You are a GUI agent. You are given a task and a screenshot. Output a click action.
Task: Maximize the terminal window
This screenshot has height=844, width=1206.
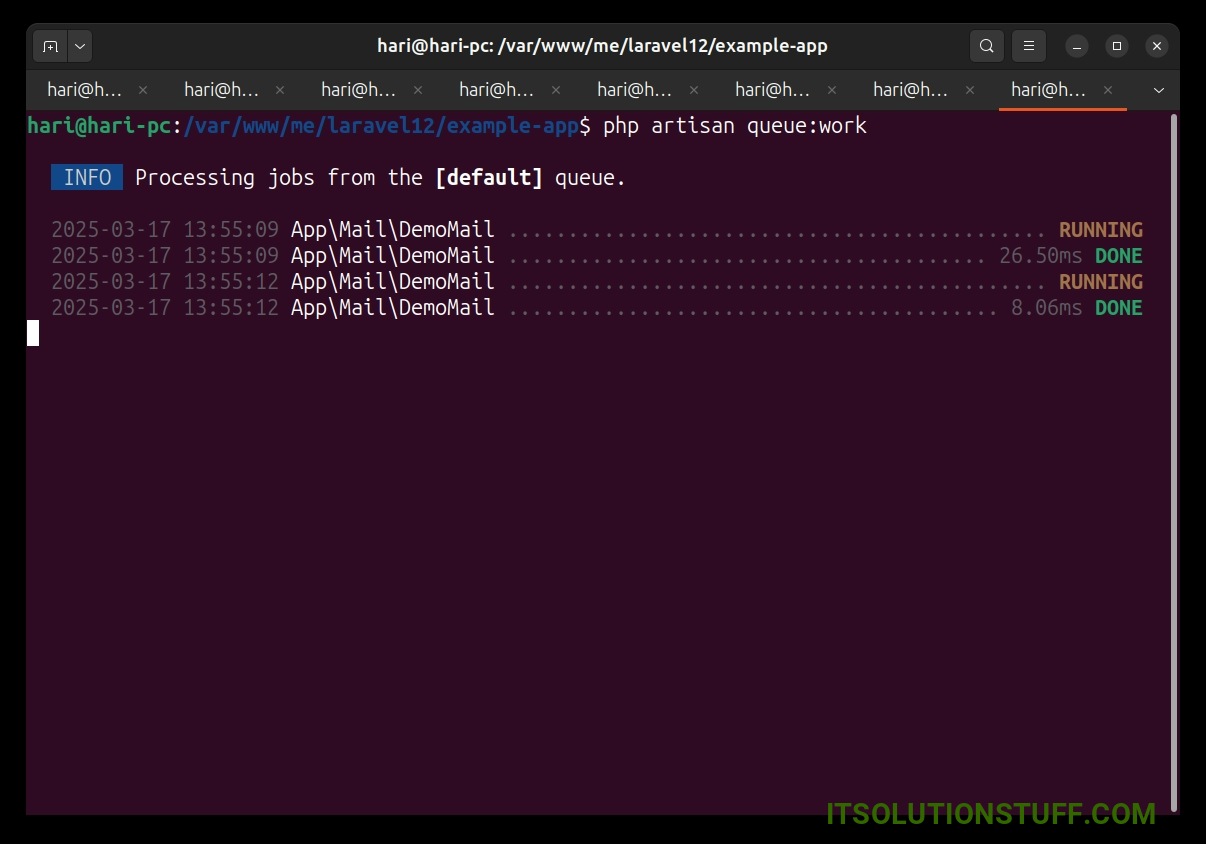coord(1117,46)
